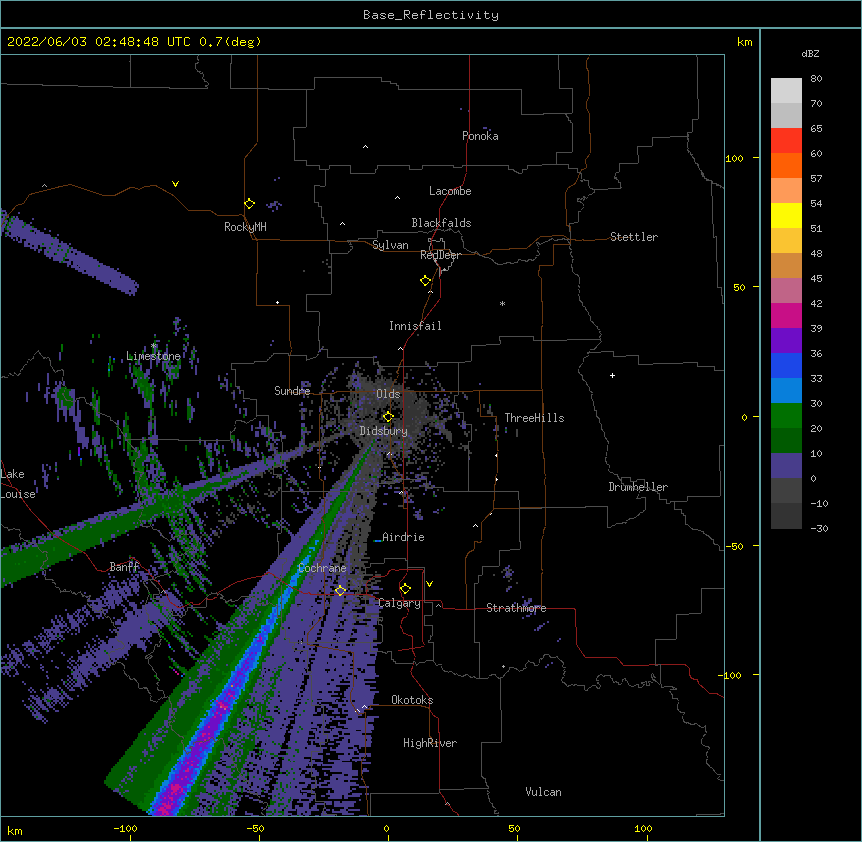
Task: Click the Cochrane label
Action: pyautogui.click(x=322, y=568)
